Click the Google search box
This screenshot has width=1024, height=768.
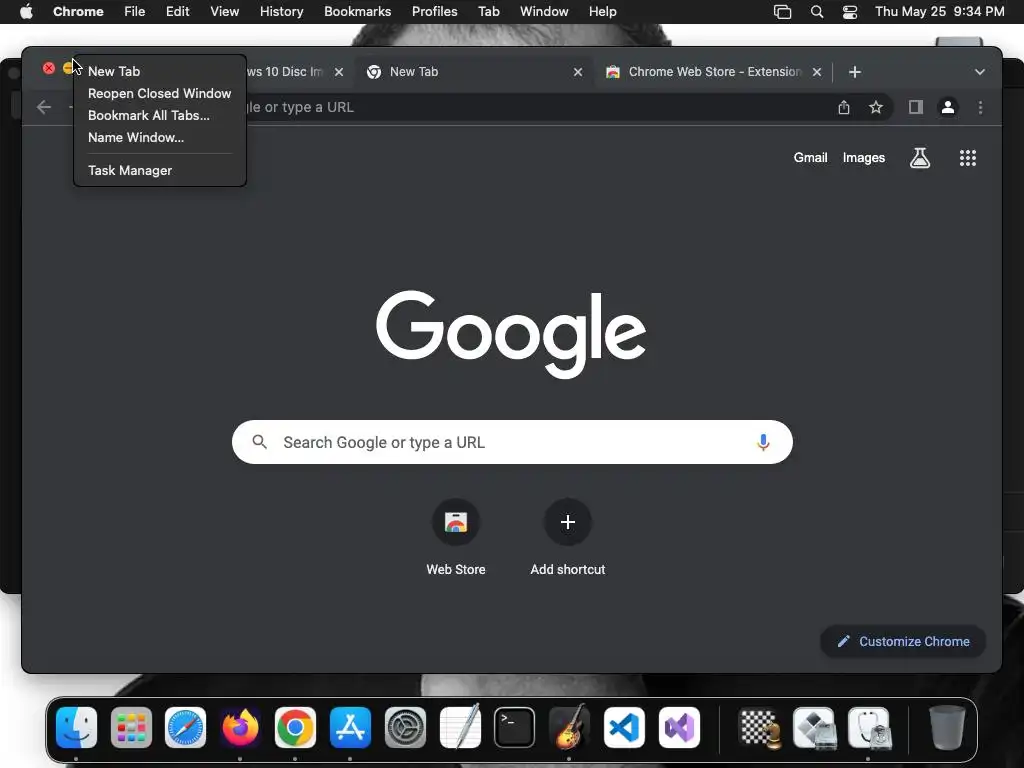[512, 442]
